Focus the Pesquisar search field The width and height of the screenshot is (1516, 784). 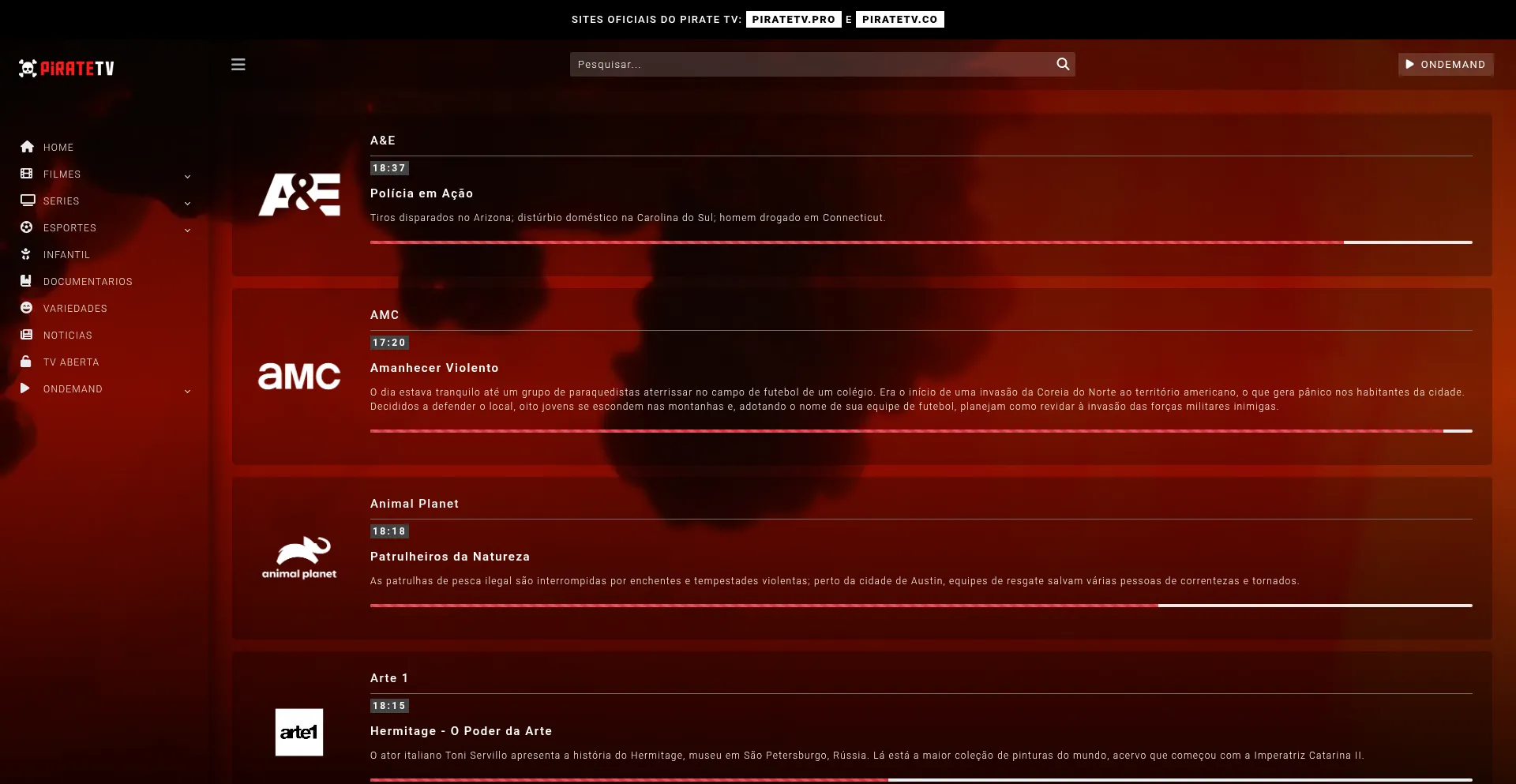tap(823, 65)
